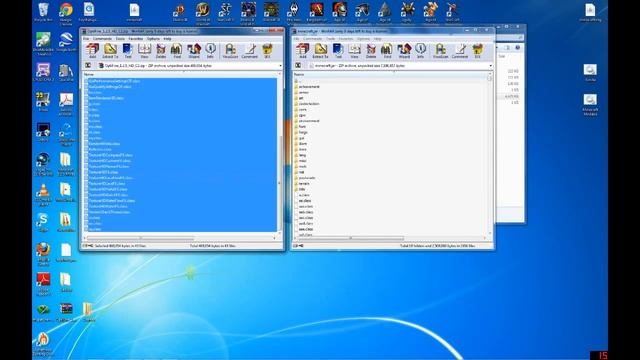Open File menu in OptiFine window
This screenshot has width=640, height=360.
(x=86, y=39)
